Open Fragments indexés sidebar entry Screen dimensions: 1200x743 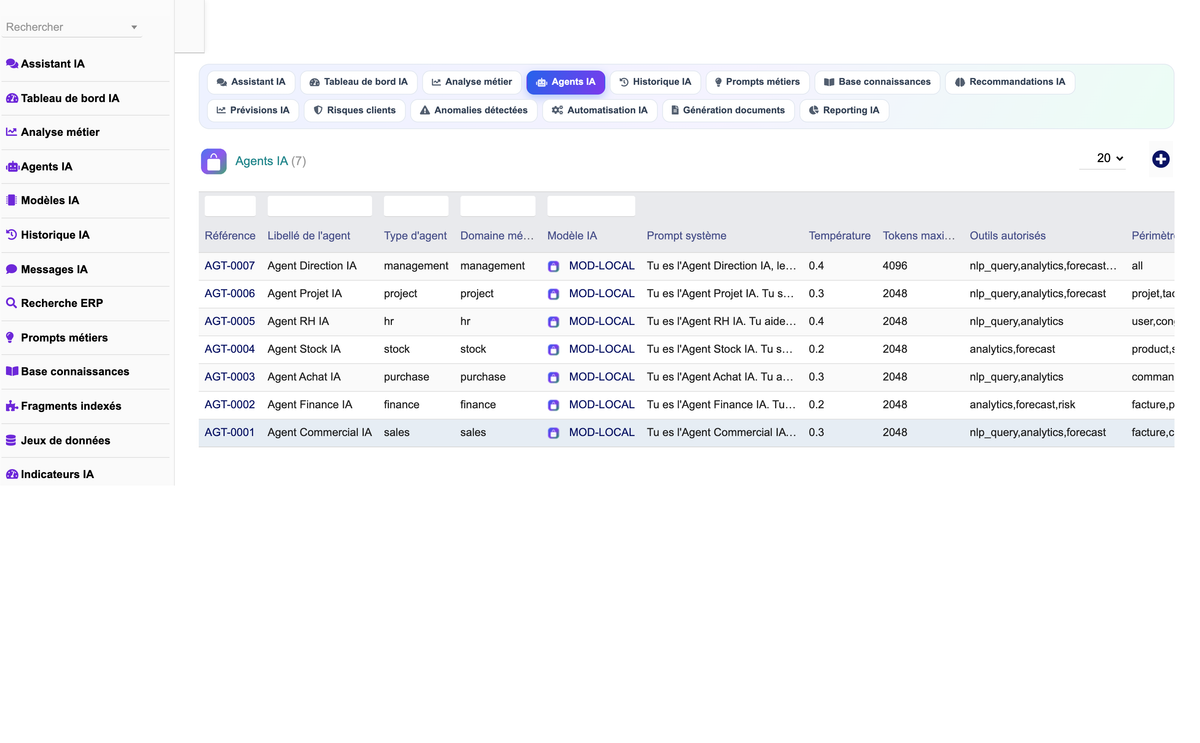coord(63,406)
